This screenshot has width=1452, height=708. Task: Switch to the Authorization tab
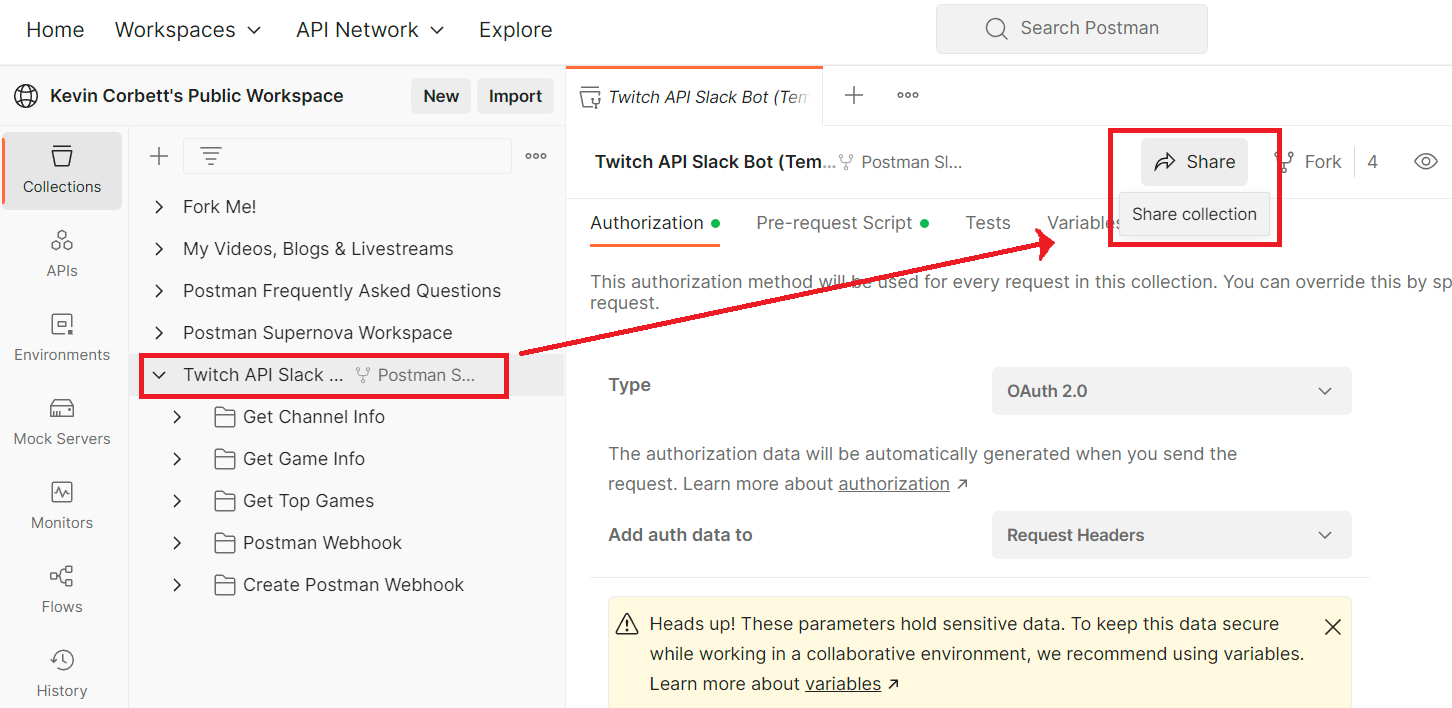655,223
